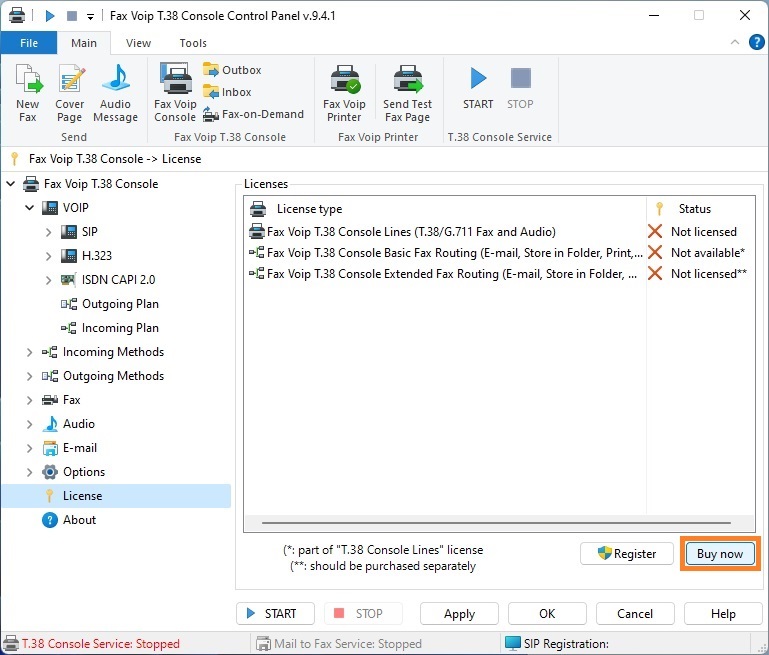
Task: Click the disabled ribbon STOP service icon
Action: [x=520, y=88]
